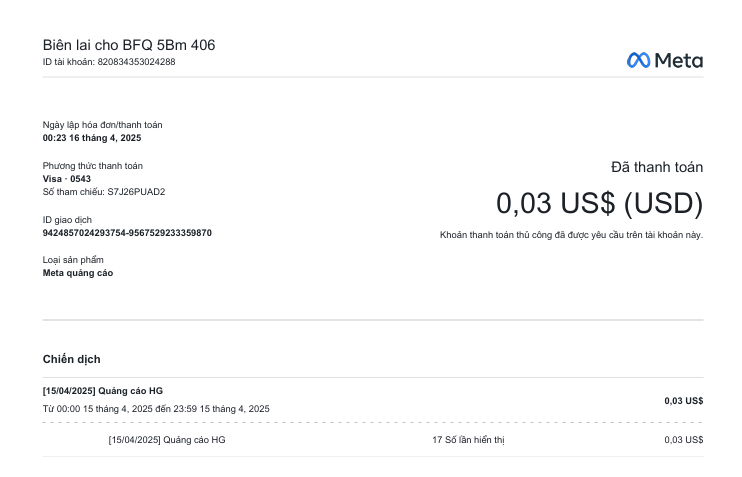Screen dimensions: 742x477
Task: Click the manual payment note under the total
Action: point(571,235)
